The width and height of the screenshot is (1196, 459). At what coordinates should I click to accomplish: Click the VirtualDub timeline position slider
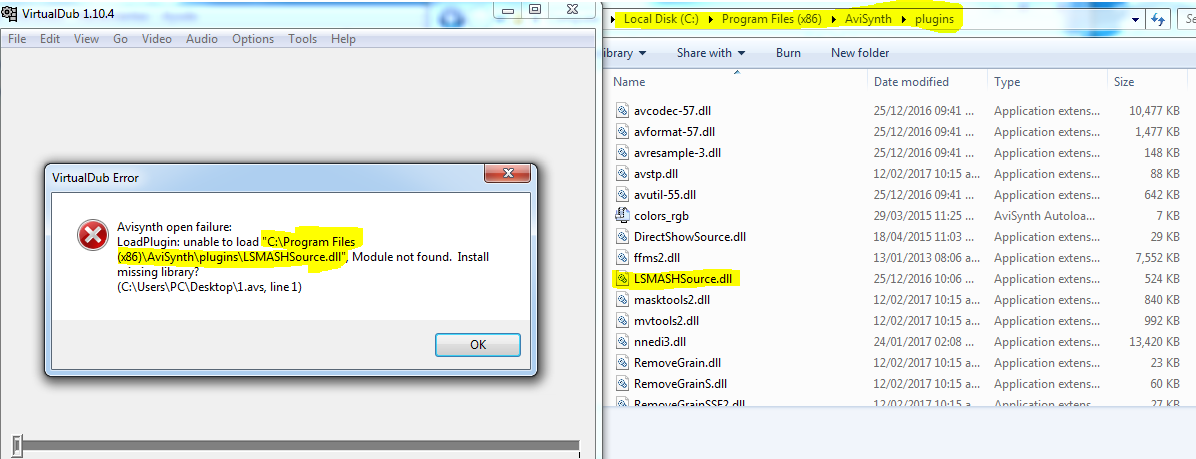coord(17,445)
